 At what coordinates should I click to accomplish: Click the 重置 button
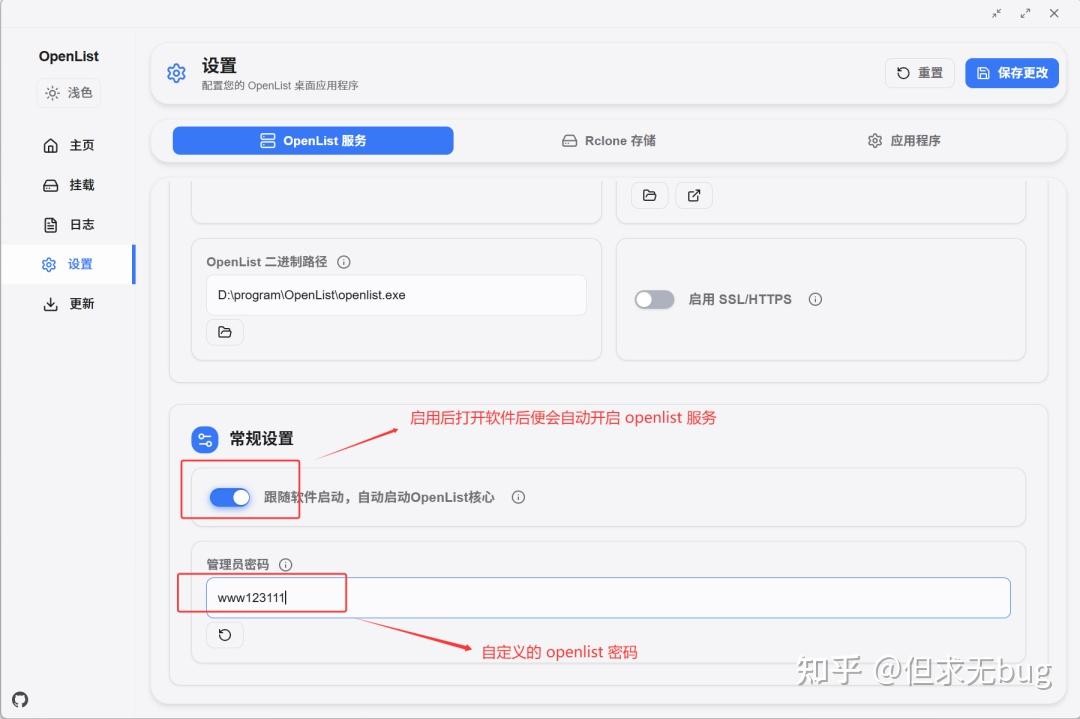920,73
